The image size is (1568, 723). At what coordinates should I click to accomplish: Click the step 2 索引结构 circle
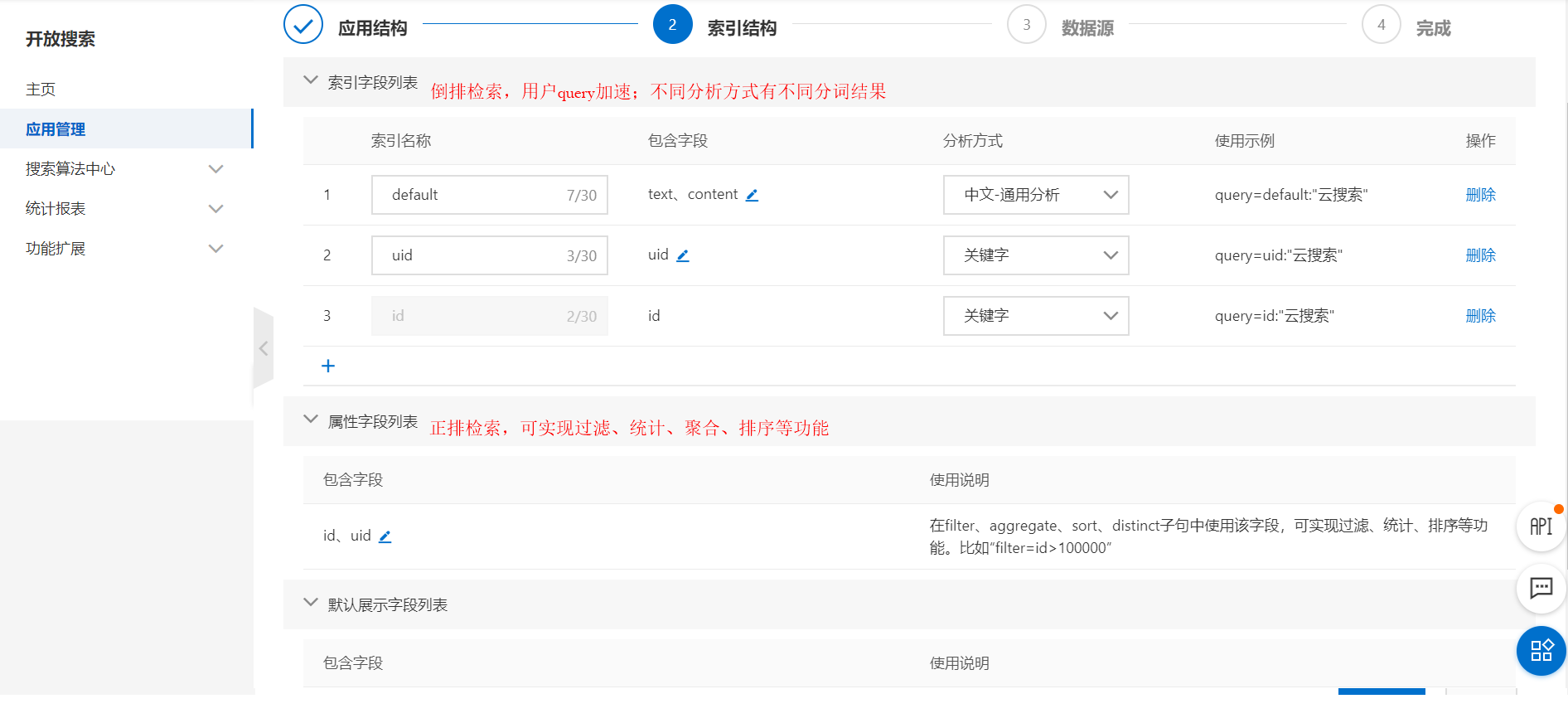click(x=672, y=25)
